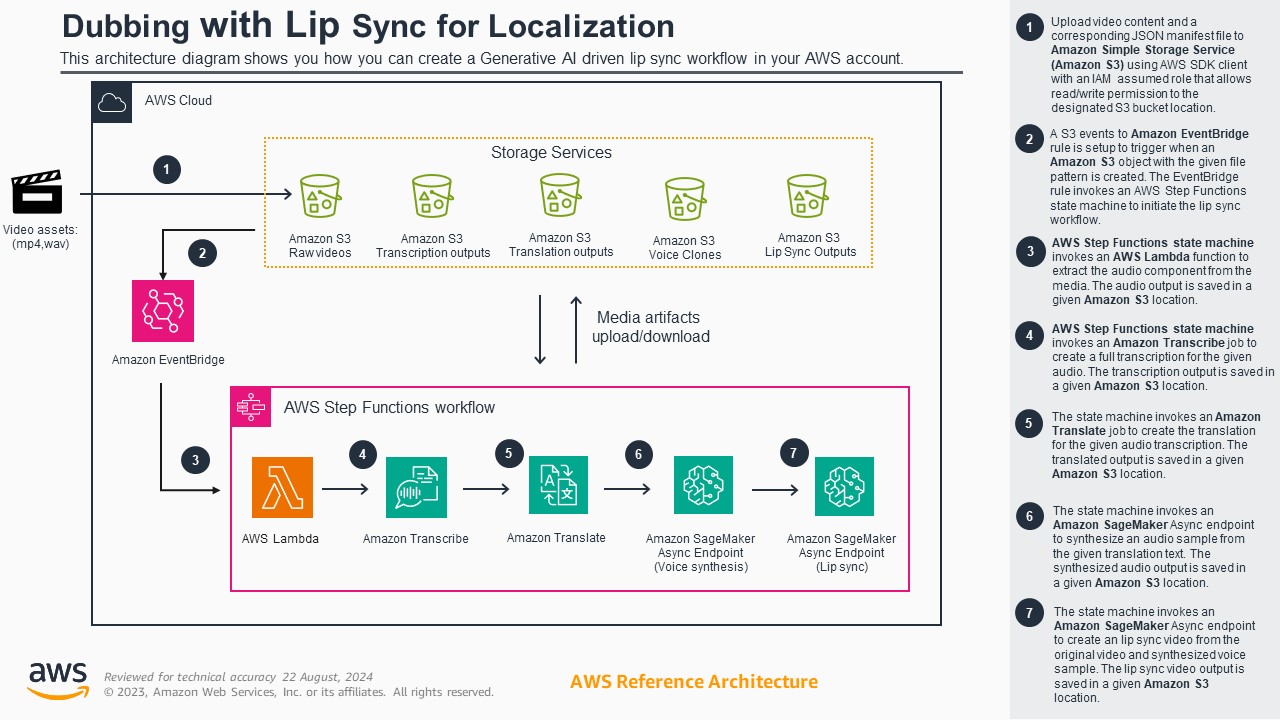Click the SageMaker Lip sync endpoint icon
1280x720 pixels.
(x=843, y=487)
